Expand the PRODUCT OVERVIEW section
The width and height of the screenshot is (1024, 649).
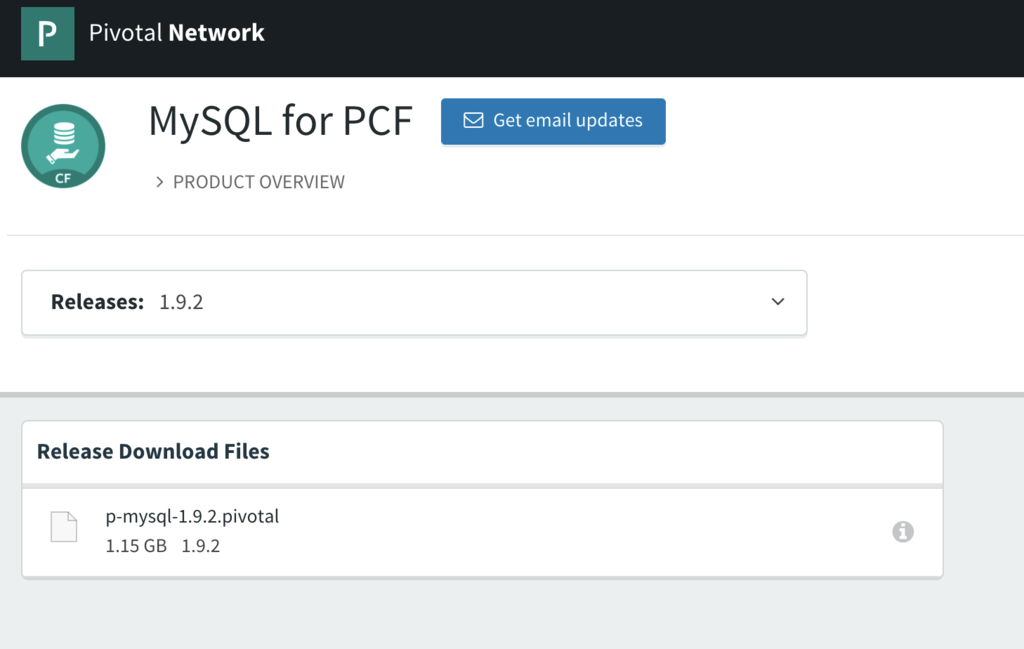pyautogui.click(x=258, y=182)
